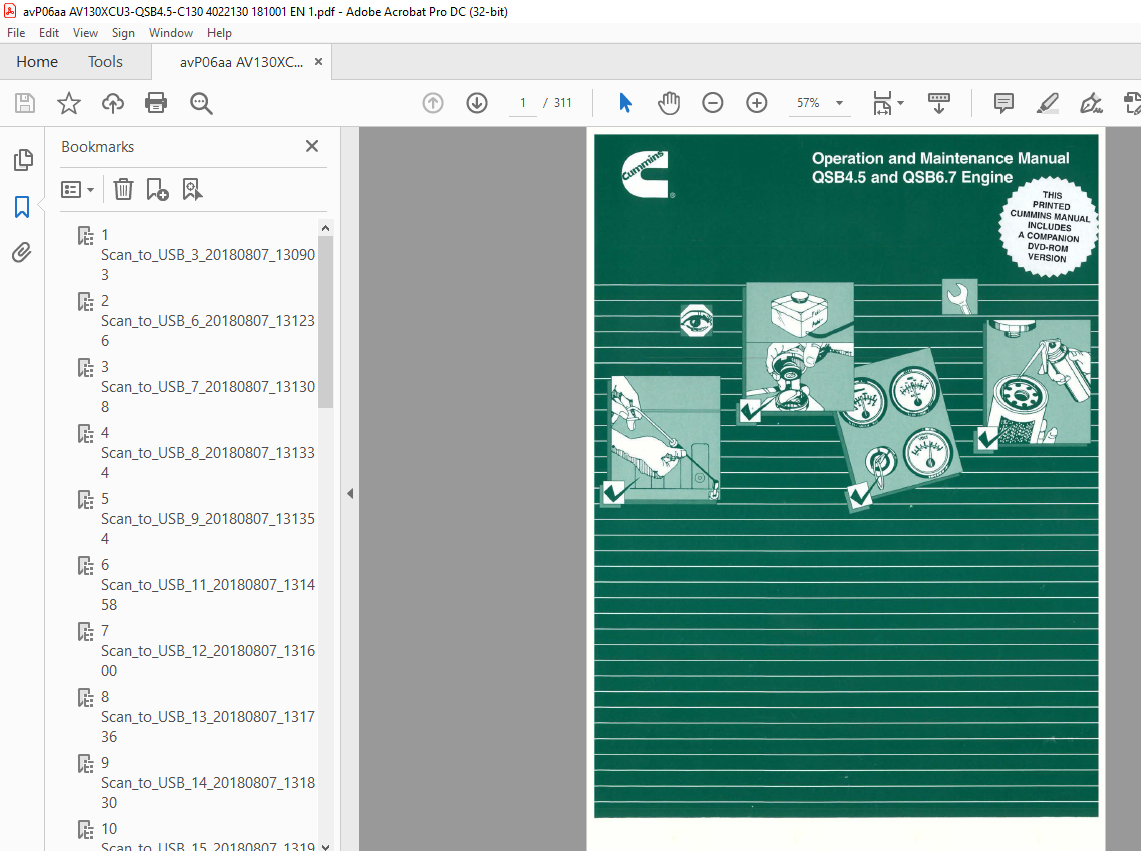Image resolution: width=1141 pixels, height=851 pixels.
Task: Open bookmark 2 Scan_to_USB_6
Action: coord(207,321)
